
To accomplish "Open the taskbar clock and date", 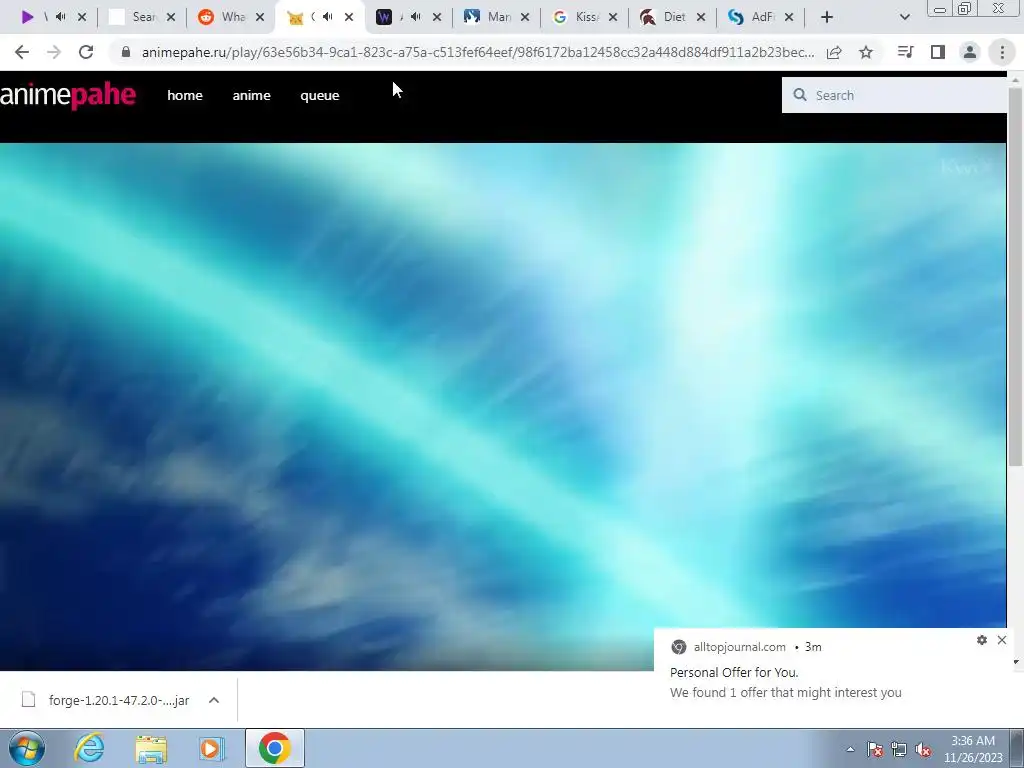I will pyautogui.click(x=973, y=749).
